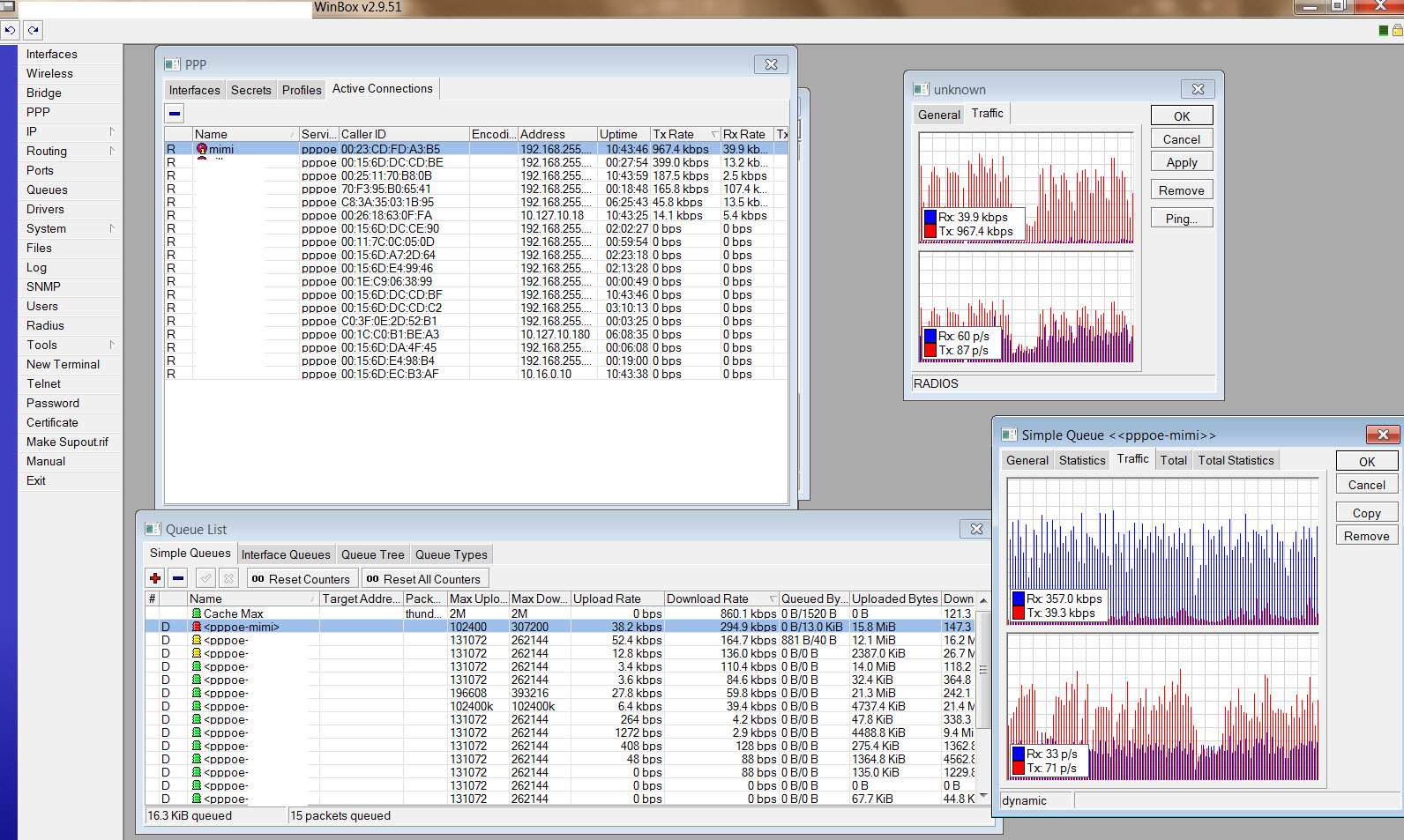Image resolution: width=1404 pixels, height=840 pixels.
Task: Switch to the Secrets tab in PPP
Action: [x=250, y=90]
